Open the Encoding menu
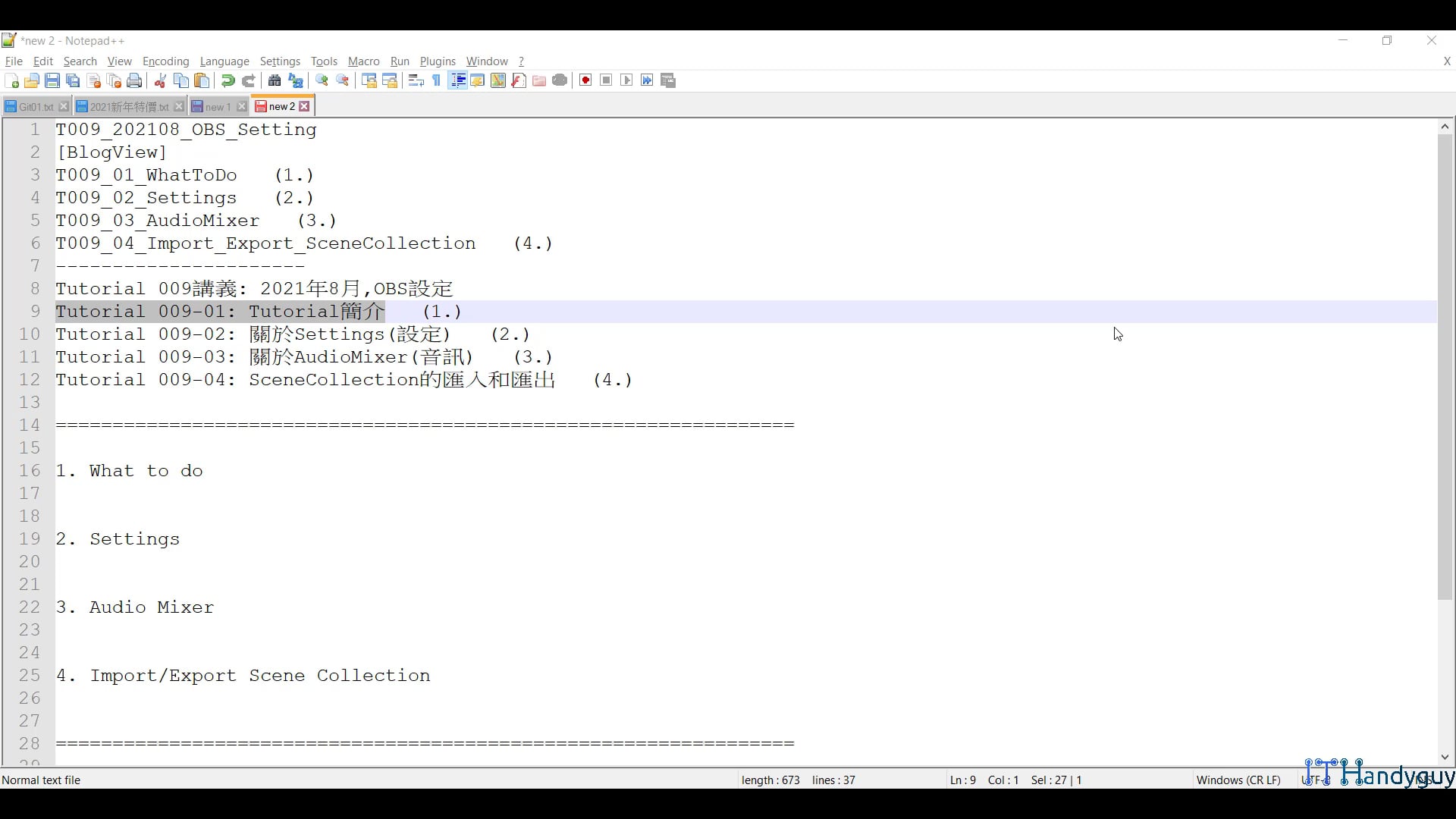This screenshot has width=1456, height=819. click(x=165, y=61)
